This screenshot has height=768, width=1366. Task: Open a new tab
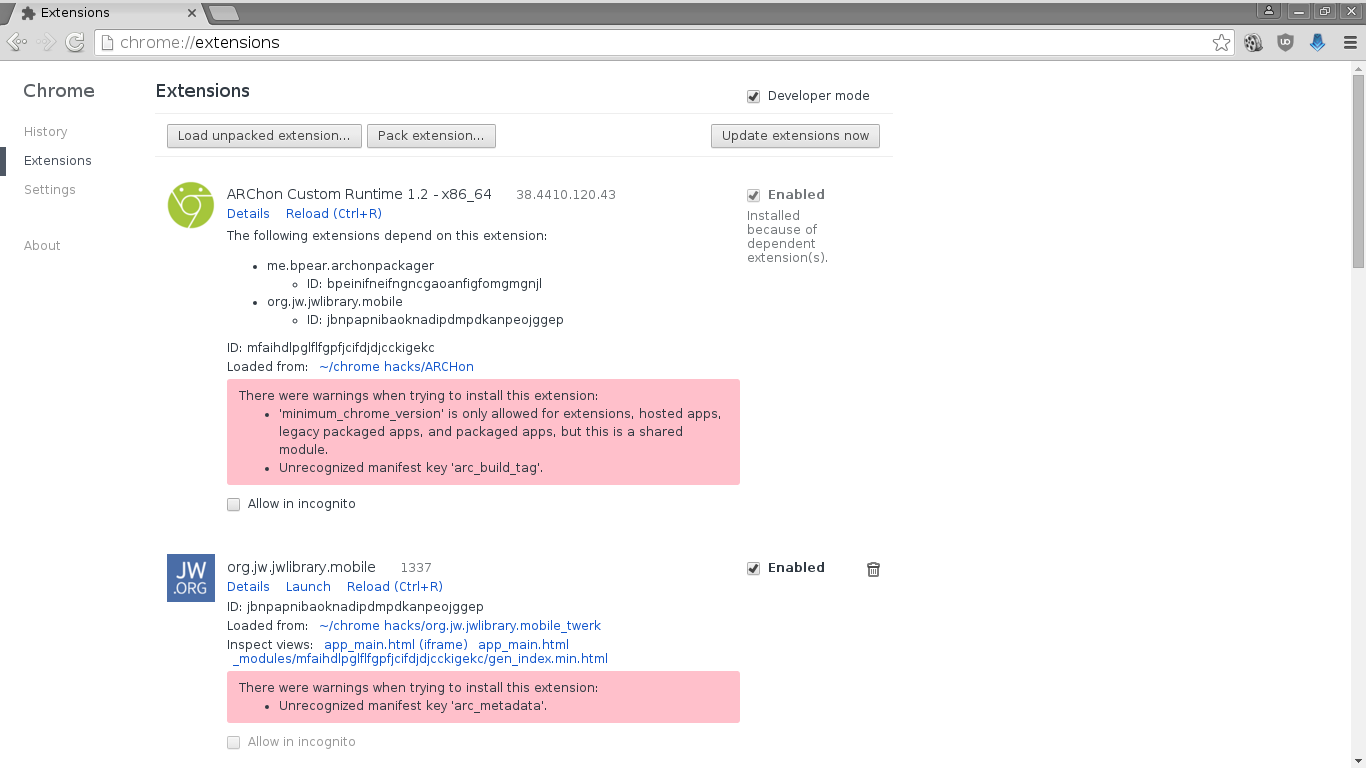pos(224,13)
